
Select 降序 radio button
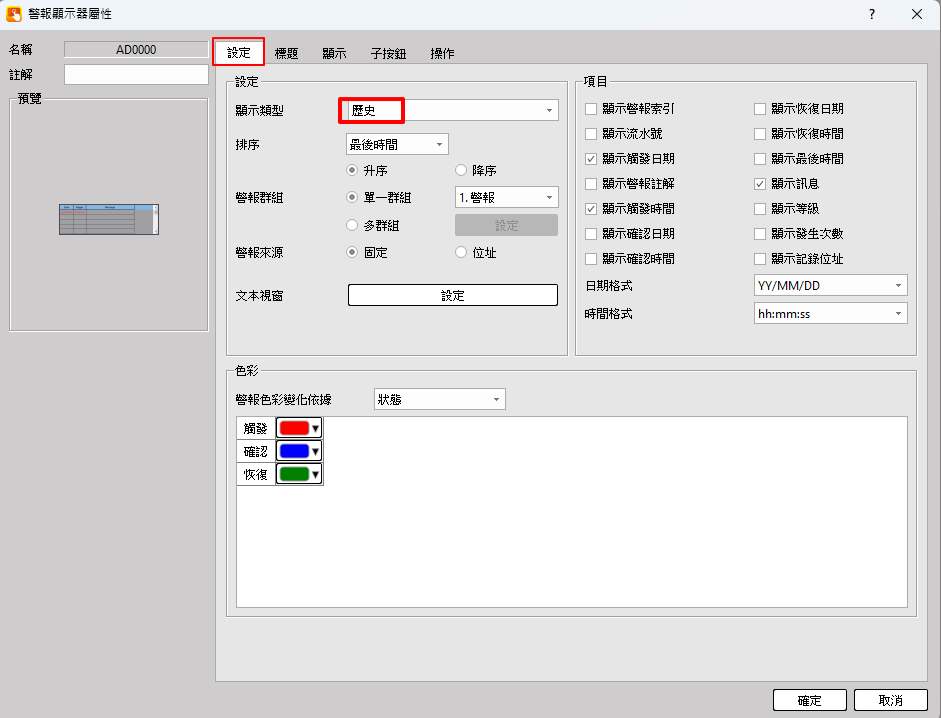[462, 171]
